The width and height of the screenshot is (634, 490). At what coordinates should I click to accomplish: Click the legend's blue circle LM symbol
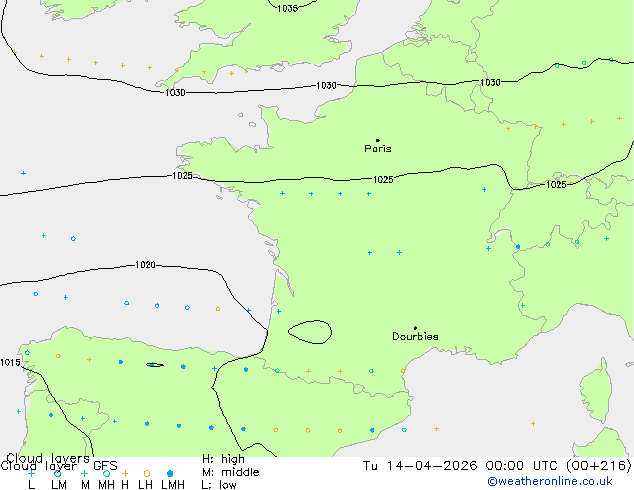58,473
